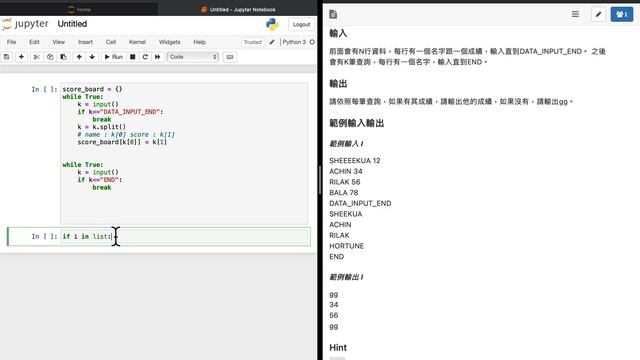Viewport: 640px width, 360px height.
Task: Restart the kernel icon
Action: click(x=145, y=57)
